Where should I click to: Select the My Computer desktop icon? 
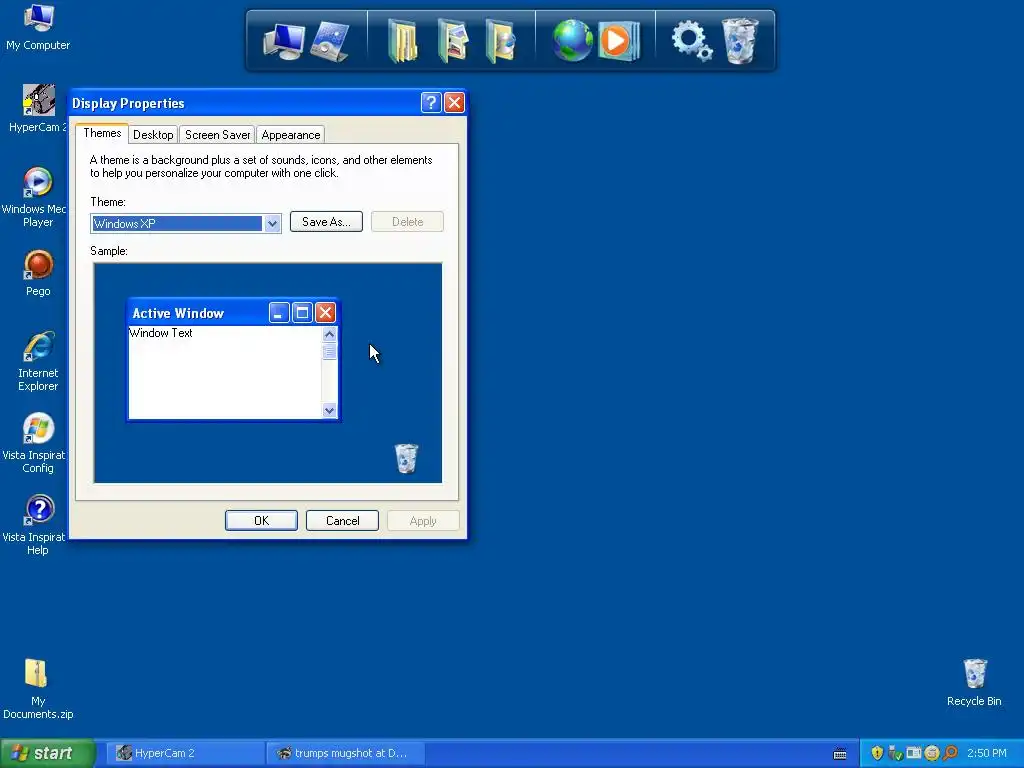pyautogui.click(x=38, y=27)
